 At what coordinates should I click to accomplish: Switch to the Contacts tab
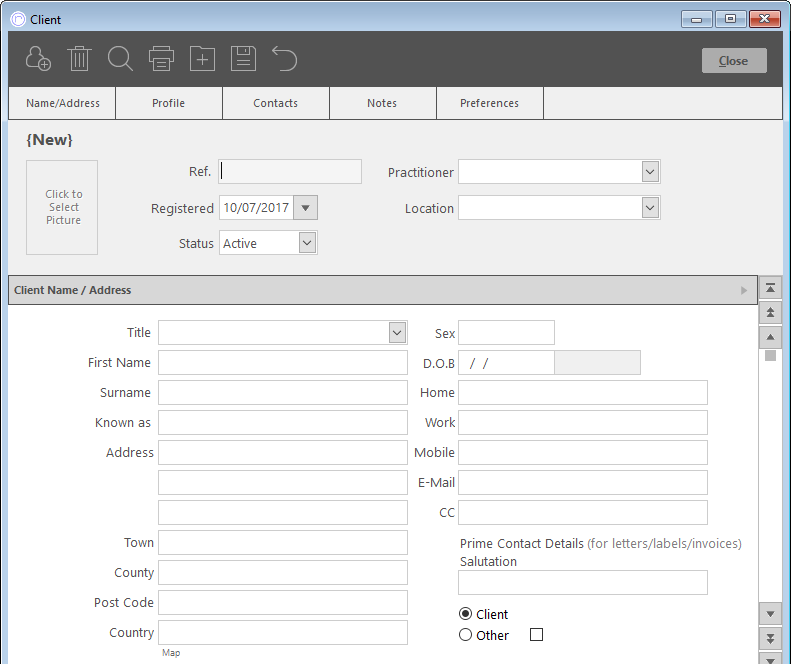[275, 103]
